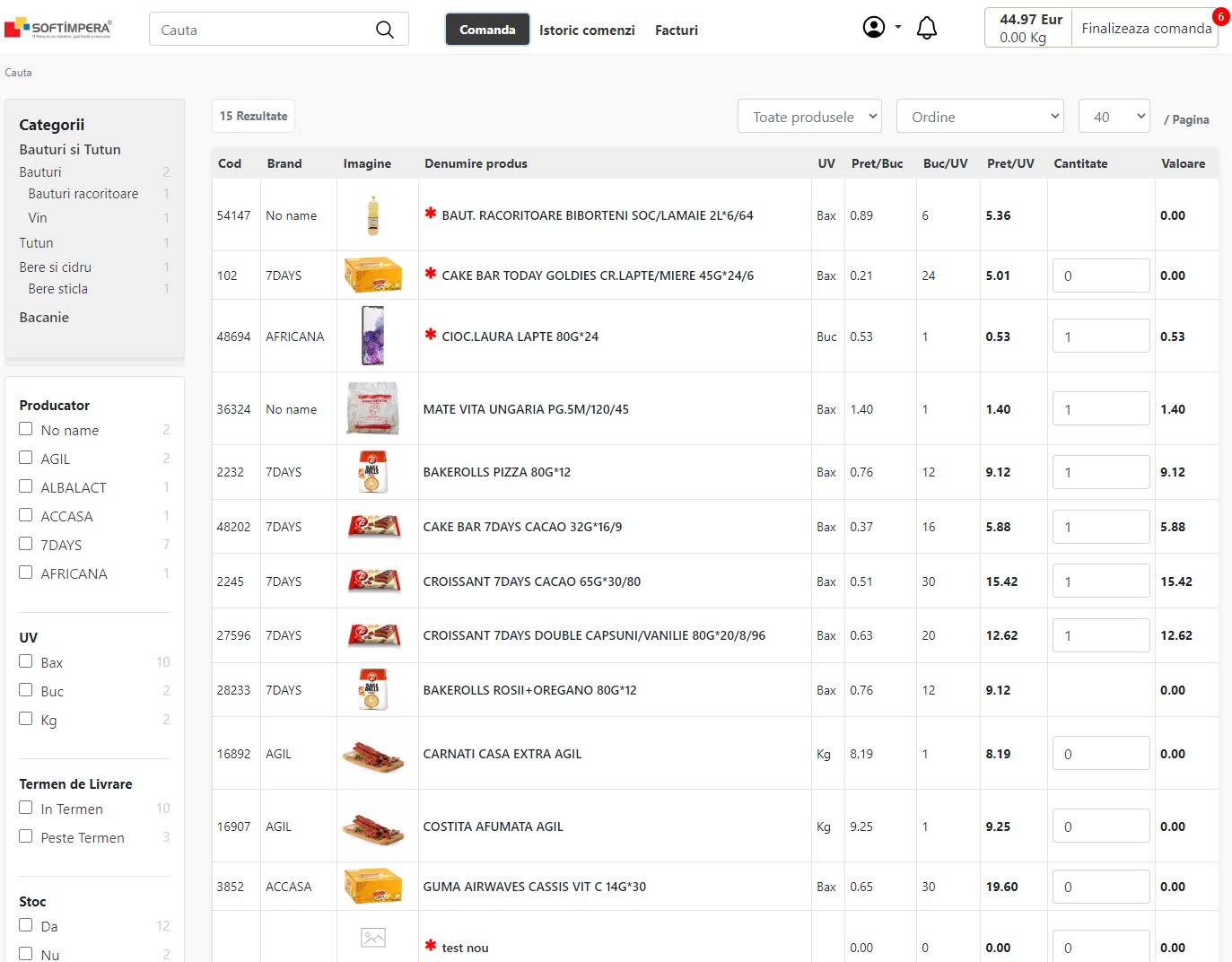Check the 7DAYS producer filter
Image resolution: width=1232 pixels, height=962 pixels.
(26, 544)
